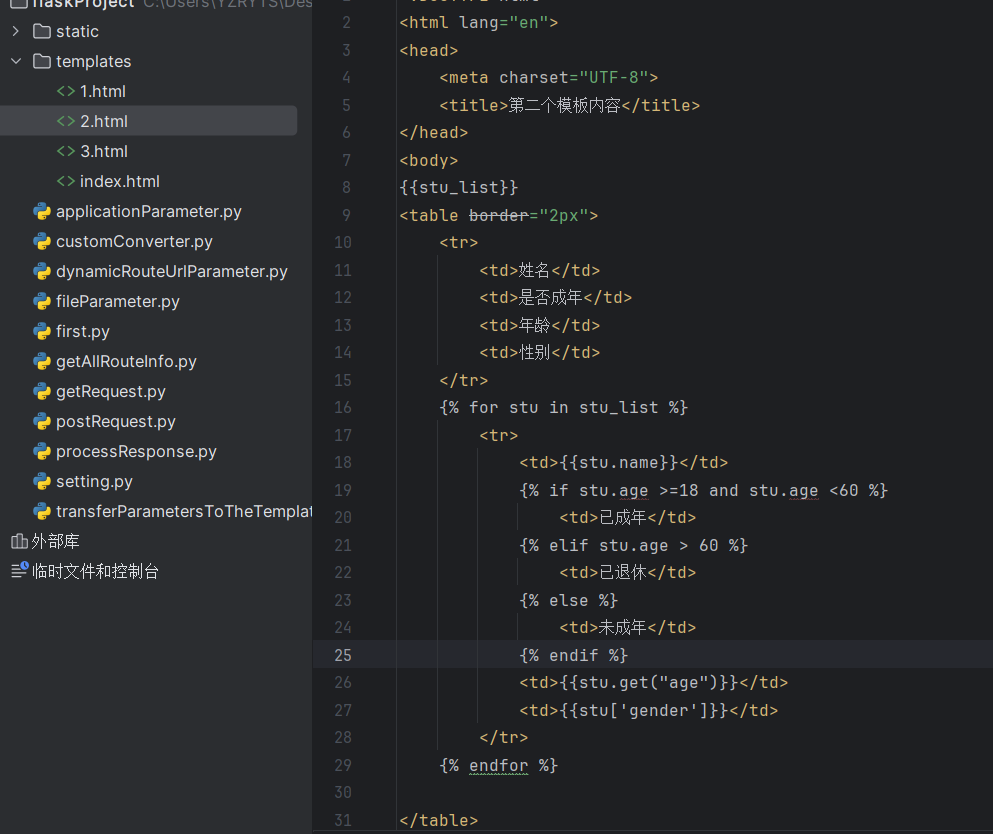The image size is (993, 834).
Task: Click the <td>已退休</td> line
Action: pos(628,572)
